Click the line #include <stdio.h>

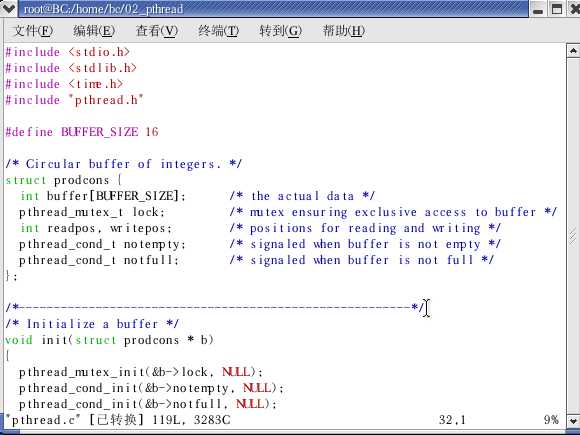click(x=68, y=52)
